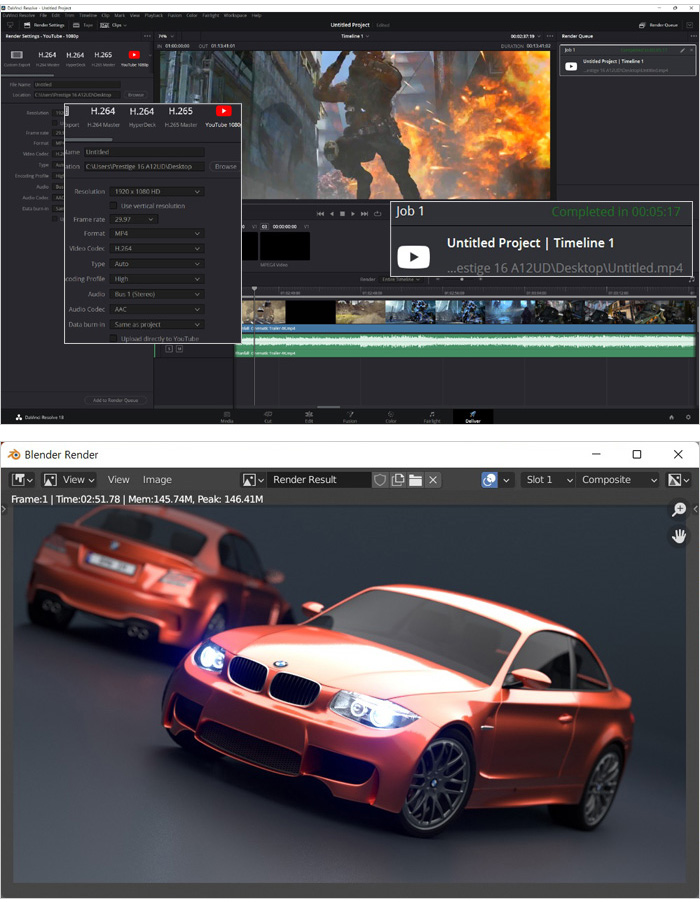Open the Clips toolbar dropdown
This screenshot has width=700, height=902.
tap(113, 25)
